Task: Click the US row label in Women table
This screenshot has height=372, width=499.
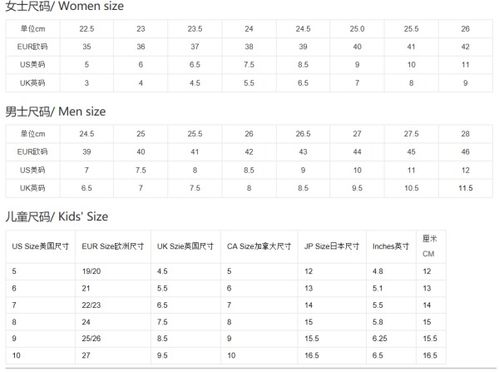Action: [32, 65]
